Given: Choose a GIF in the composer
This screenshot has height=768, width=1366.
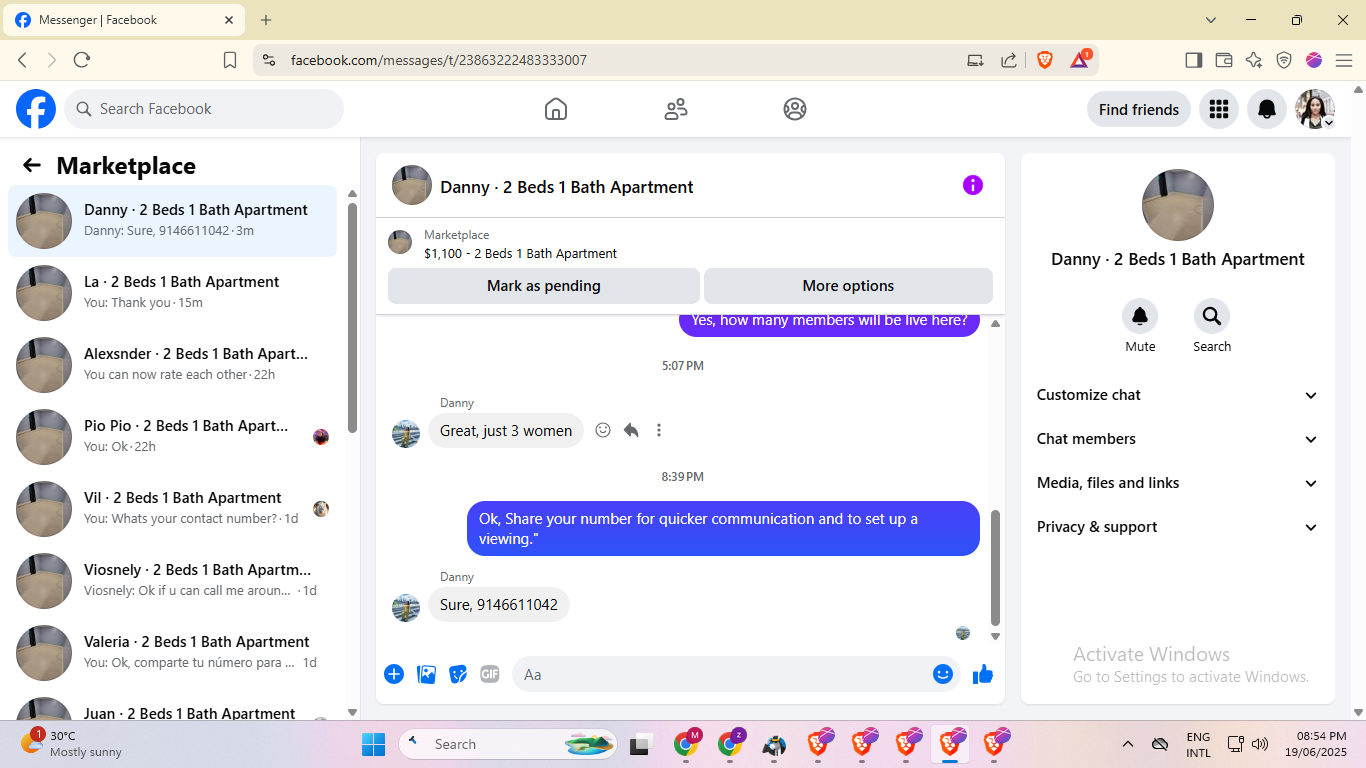Looking at the screenshot, I should click(x=490, y=674).
